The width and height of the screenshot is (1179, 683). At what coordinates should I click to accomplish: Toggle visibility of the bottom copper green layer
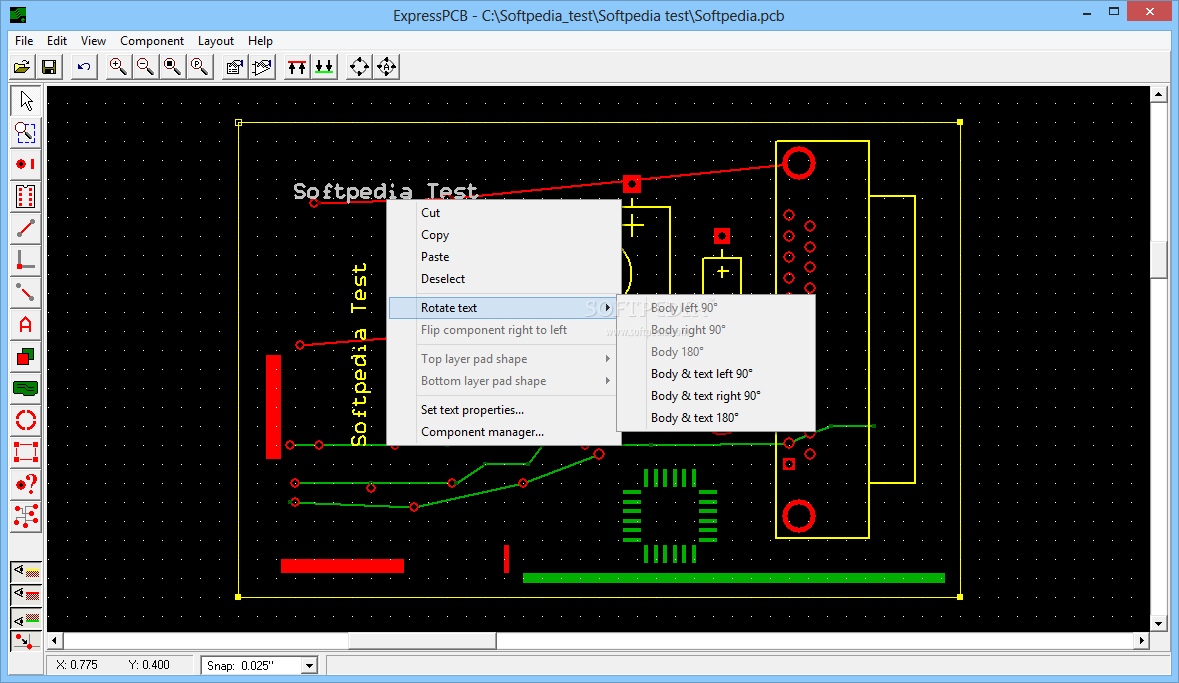26,619
